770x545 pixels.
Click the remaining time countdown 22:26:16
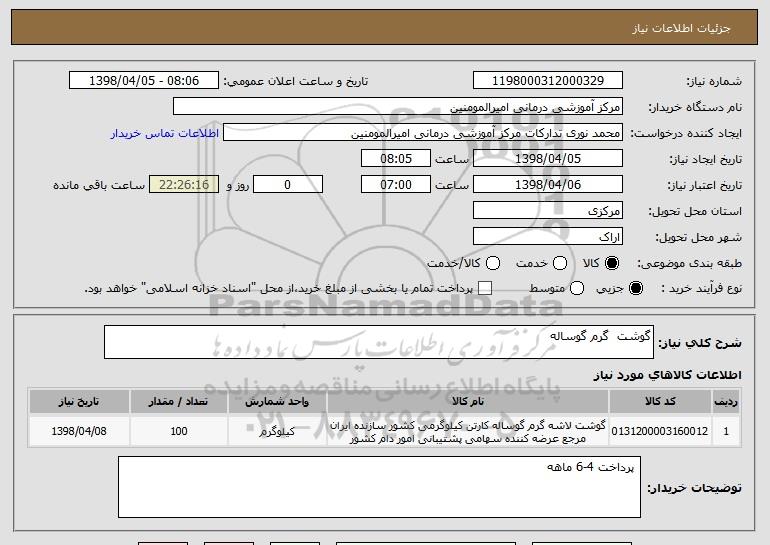(184, 185)
